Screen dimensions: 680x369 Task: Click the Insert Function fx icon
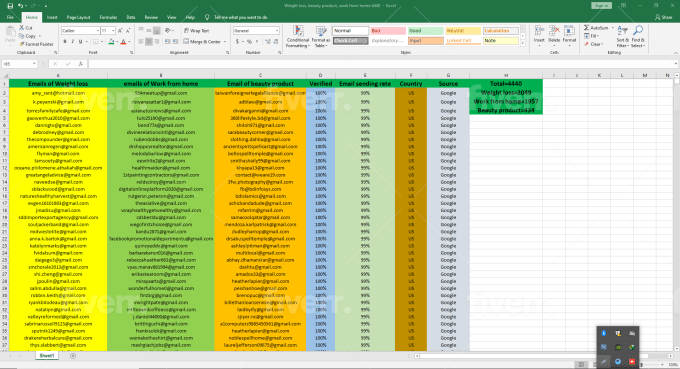tap(81, 64)
